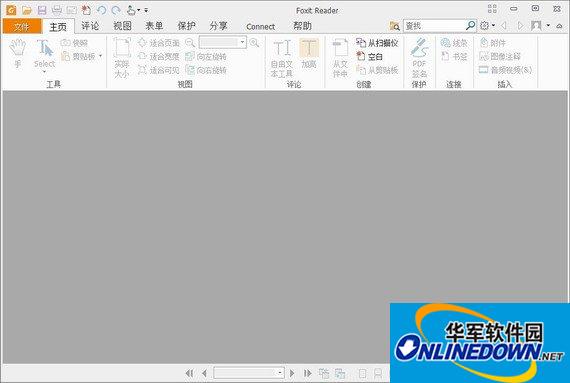Redo action with the redo arrow
Viewport: 570px width, 383px height.
point(116,10)
